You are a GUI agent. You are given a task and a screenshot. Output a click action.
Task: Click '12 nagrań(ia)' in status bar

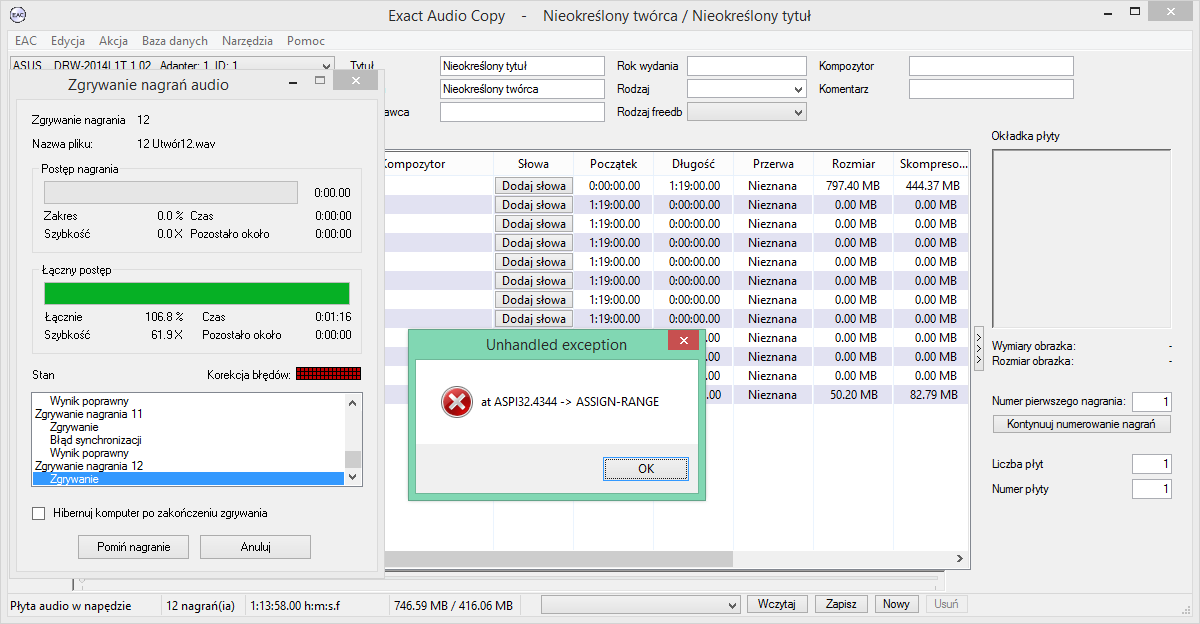coord(200,606)
